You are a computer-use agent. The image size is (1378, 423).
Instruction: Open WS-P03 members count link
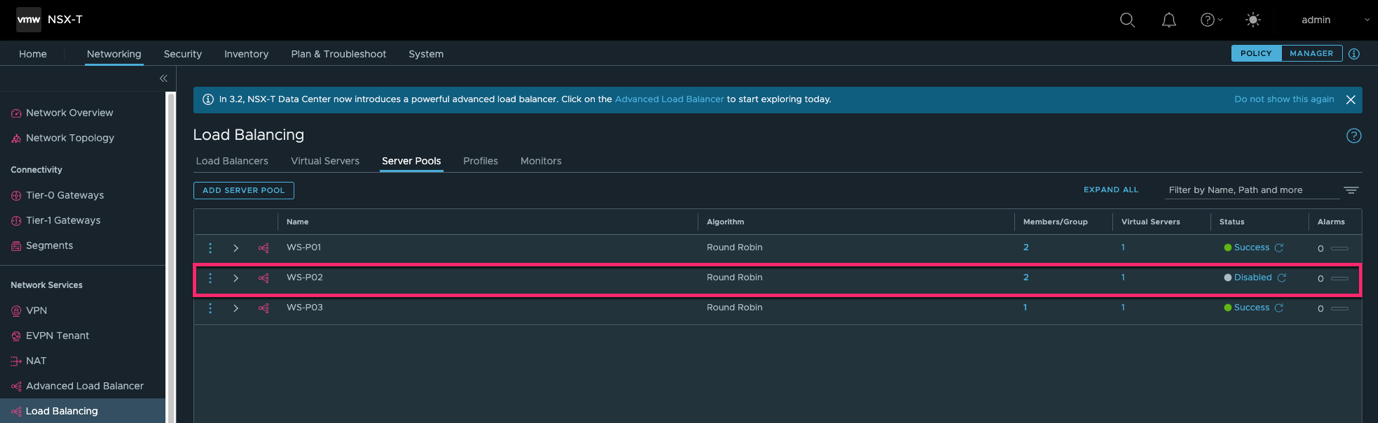click(x=1025, y=307)
